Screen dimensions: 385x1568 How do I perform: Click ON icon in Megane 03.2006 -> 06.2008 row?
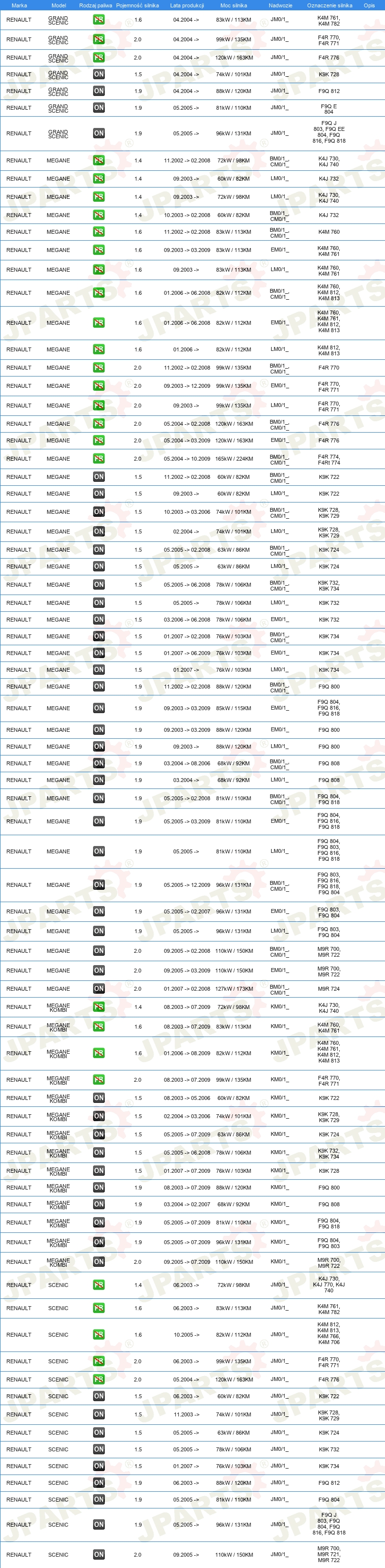98,620
